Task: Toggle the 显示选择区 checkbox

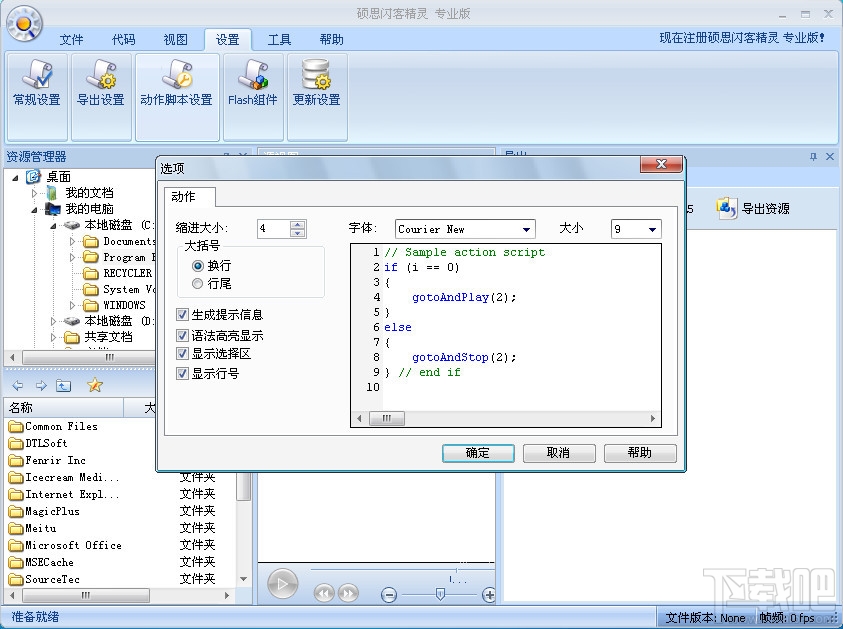Action: pyautogui.click(x=182, y=354)
